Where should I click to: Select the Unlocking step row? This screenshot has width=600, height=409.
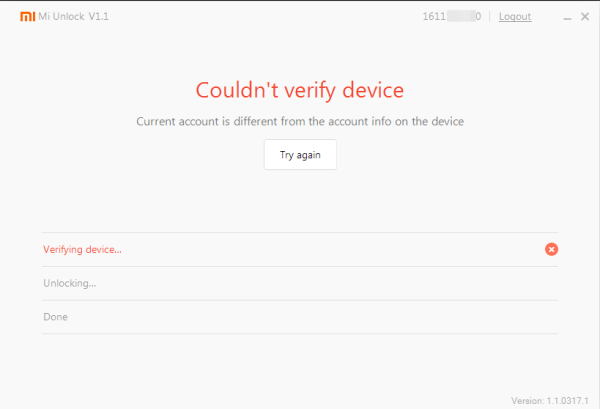pyautogui.click(x=300, y=284)
